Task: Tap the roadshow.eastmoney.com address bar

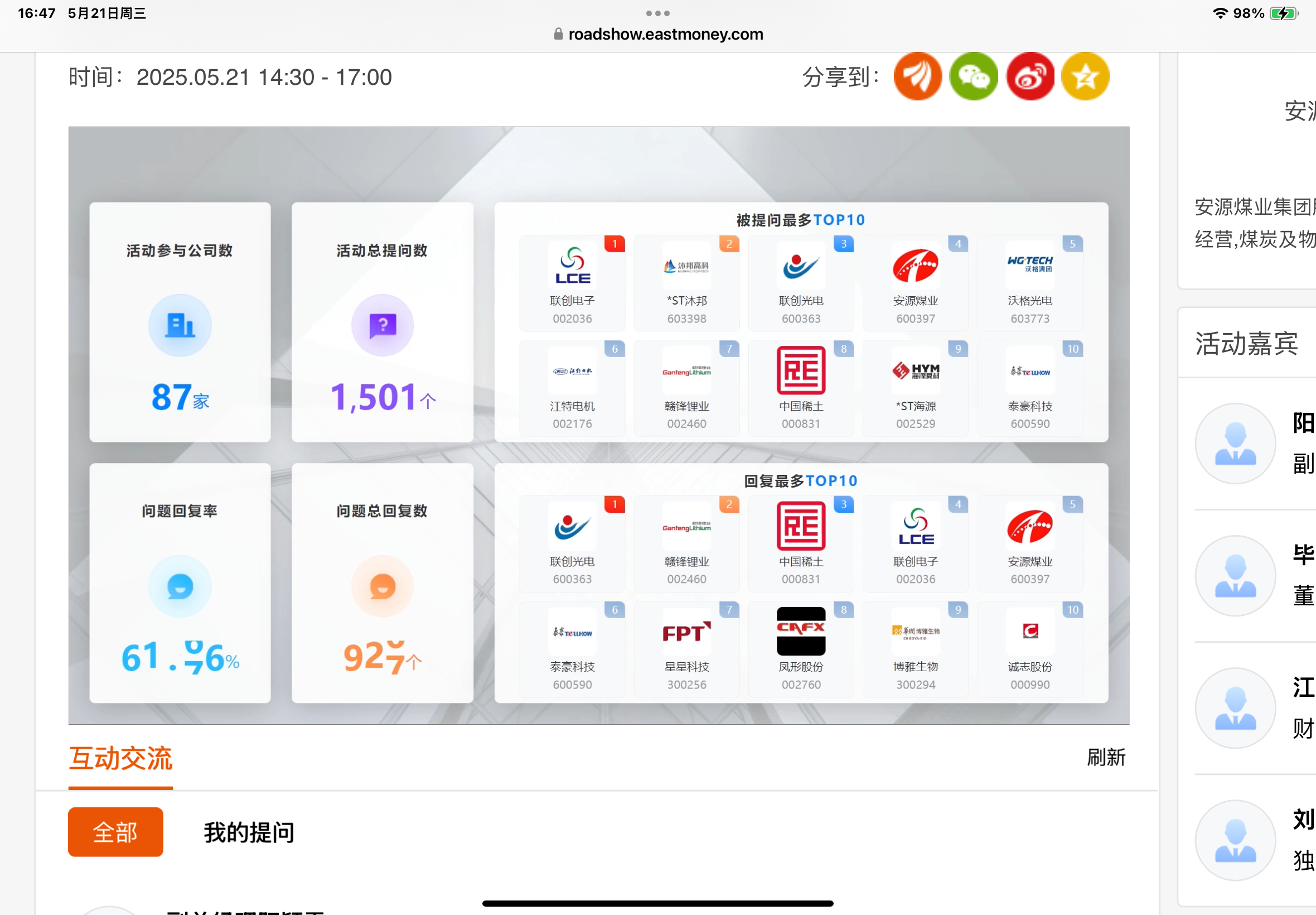Action: pos(657,34)
